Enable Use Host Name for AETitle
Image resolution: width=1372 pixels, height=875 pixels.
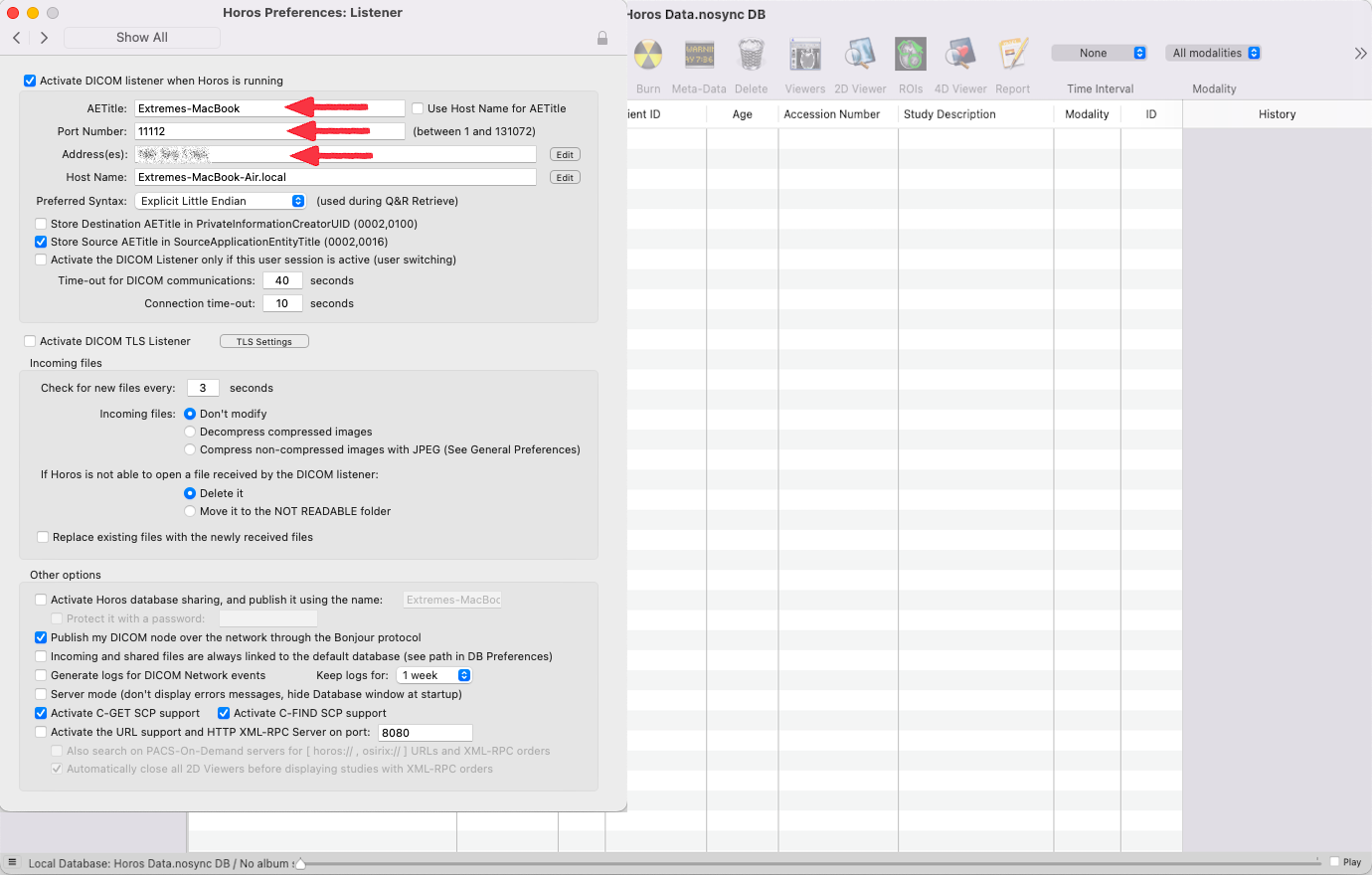(x=417, y=107)
